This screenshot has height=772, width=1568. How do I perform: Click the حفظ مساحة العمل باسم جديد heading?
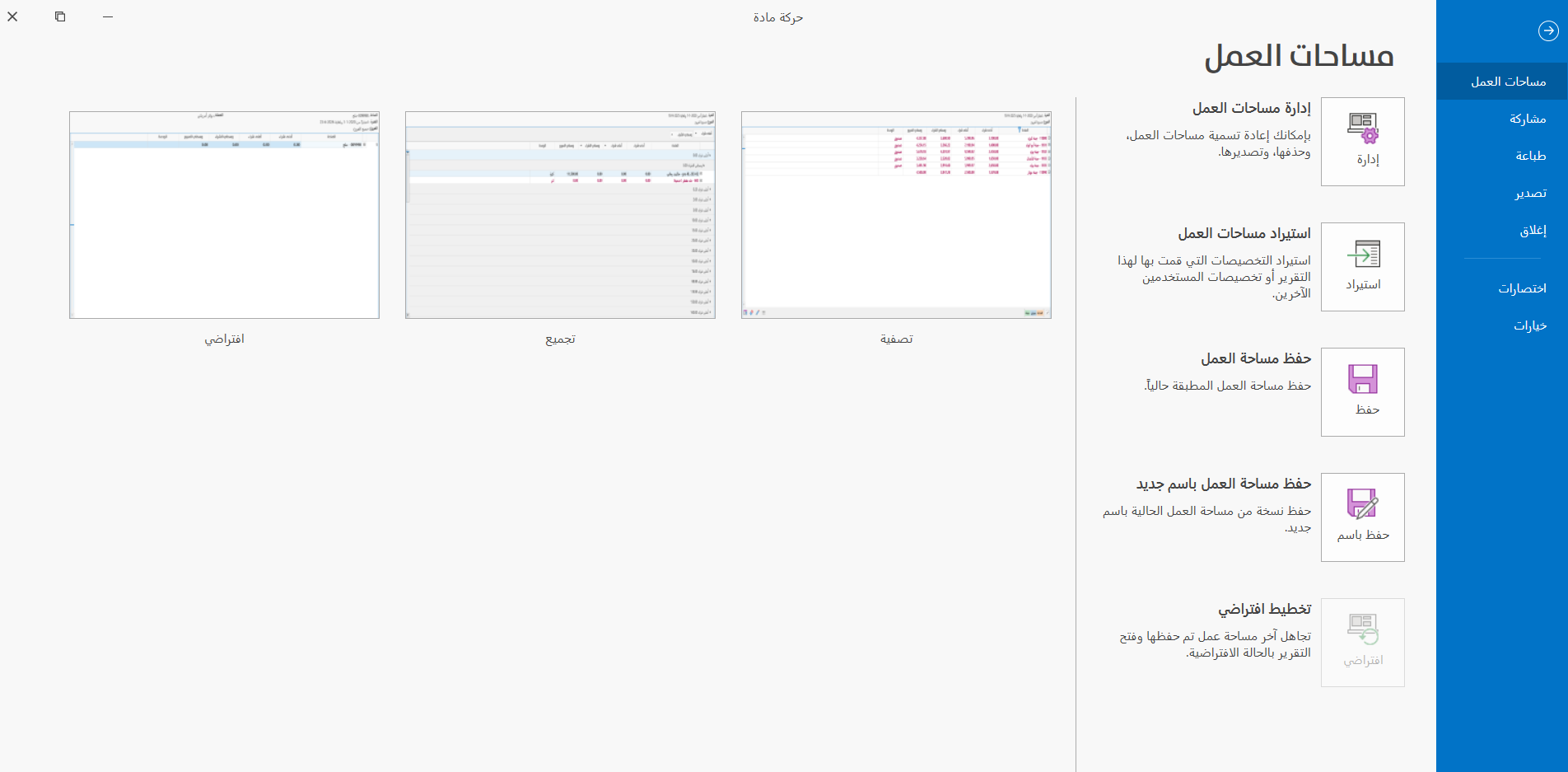coord(1224,484)
